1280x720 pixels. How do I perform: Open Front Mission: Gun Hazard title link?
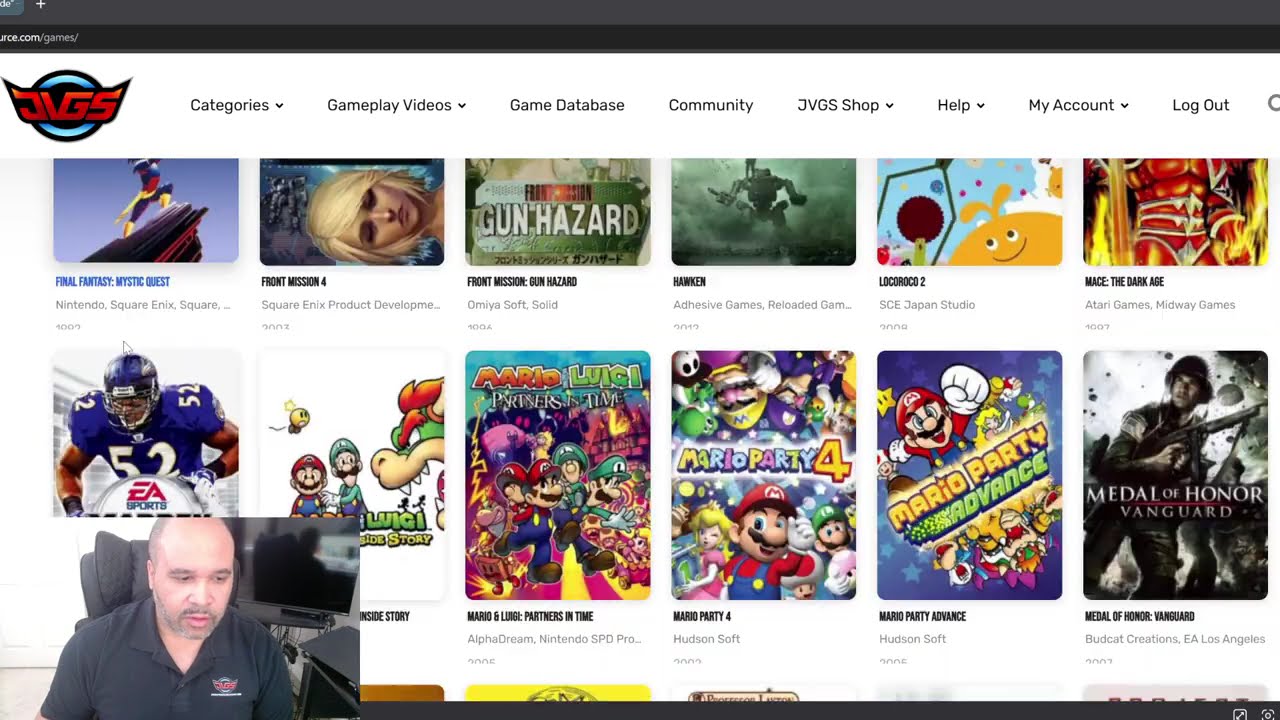522,282
